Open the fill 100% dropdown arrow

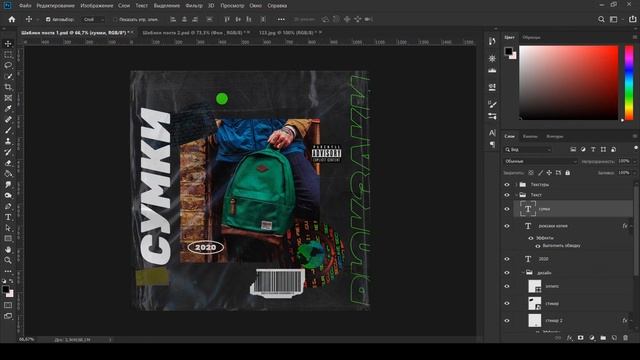(635, 173)
